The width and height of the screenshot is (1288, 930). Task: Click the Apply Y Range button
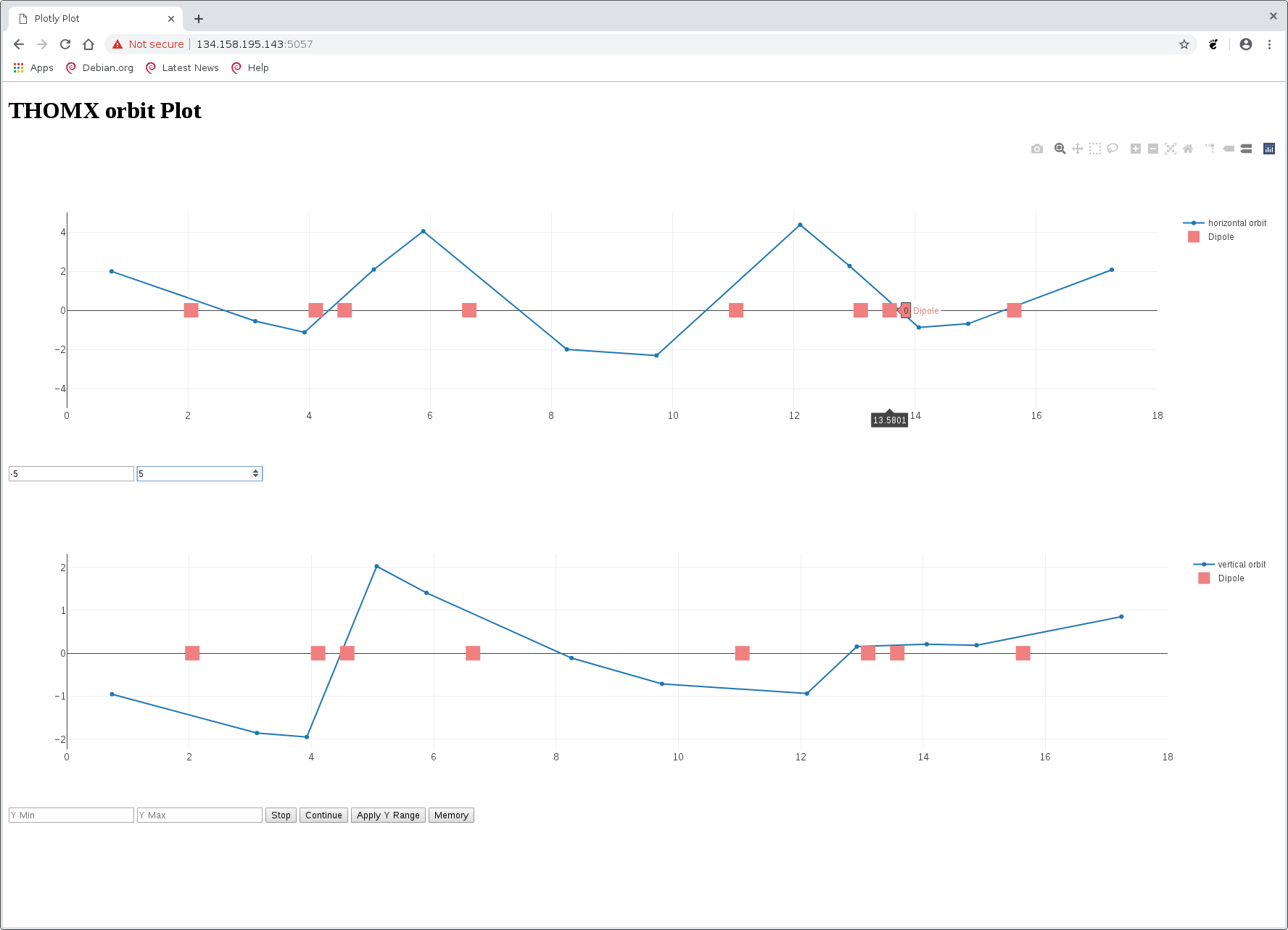coord(388,815)
